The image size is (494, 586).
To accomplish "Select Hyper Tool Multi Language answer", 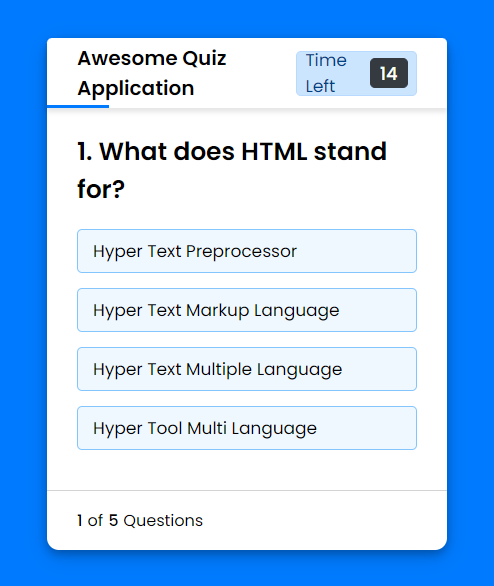I will pyautogui.click(x=247, y=428).
